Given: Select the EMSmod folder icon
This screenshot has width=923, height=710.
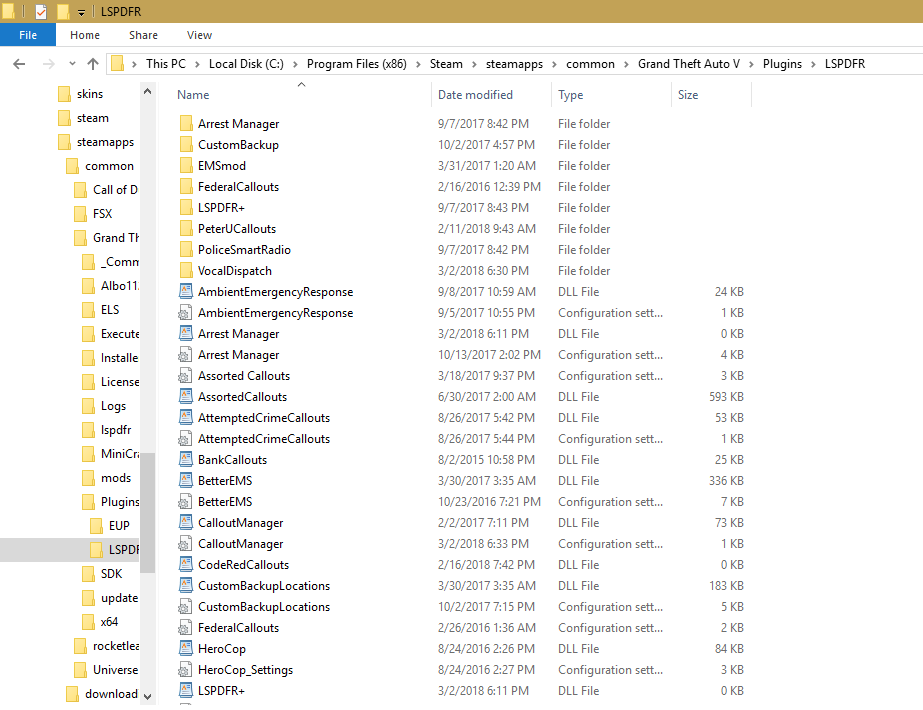Looking at the screenshot, I should pos(185,165).
